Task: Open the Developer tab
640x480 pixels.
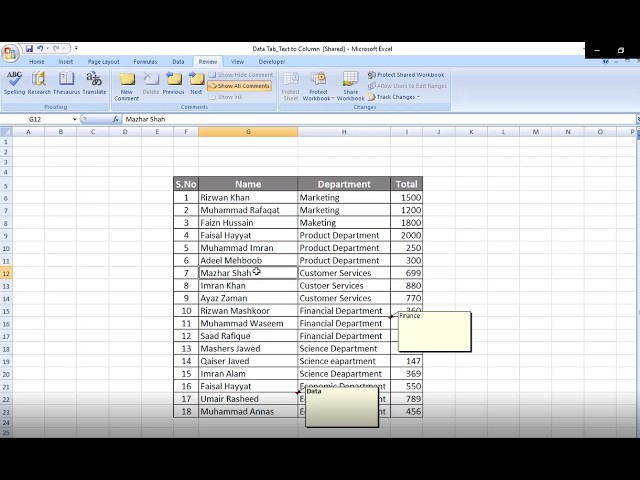Action: (x=272, y=62)
